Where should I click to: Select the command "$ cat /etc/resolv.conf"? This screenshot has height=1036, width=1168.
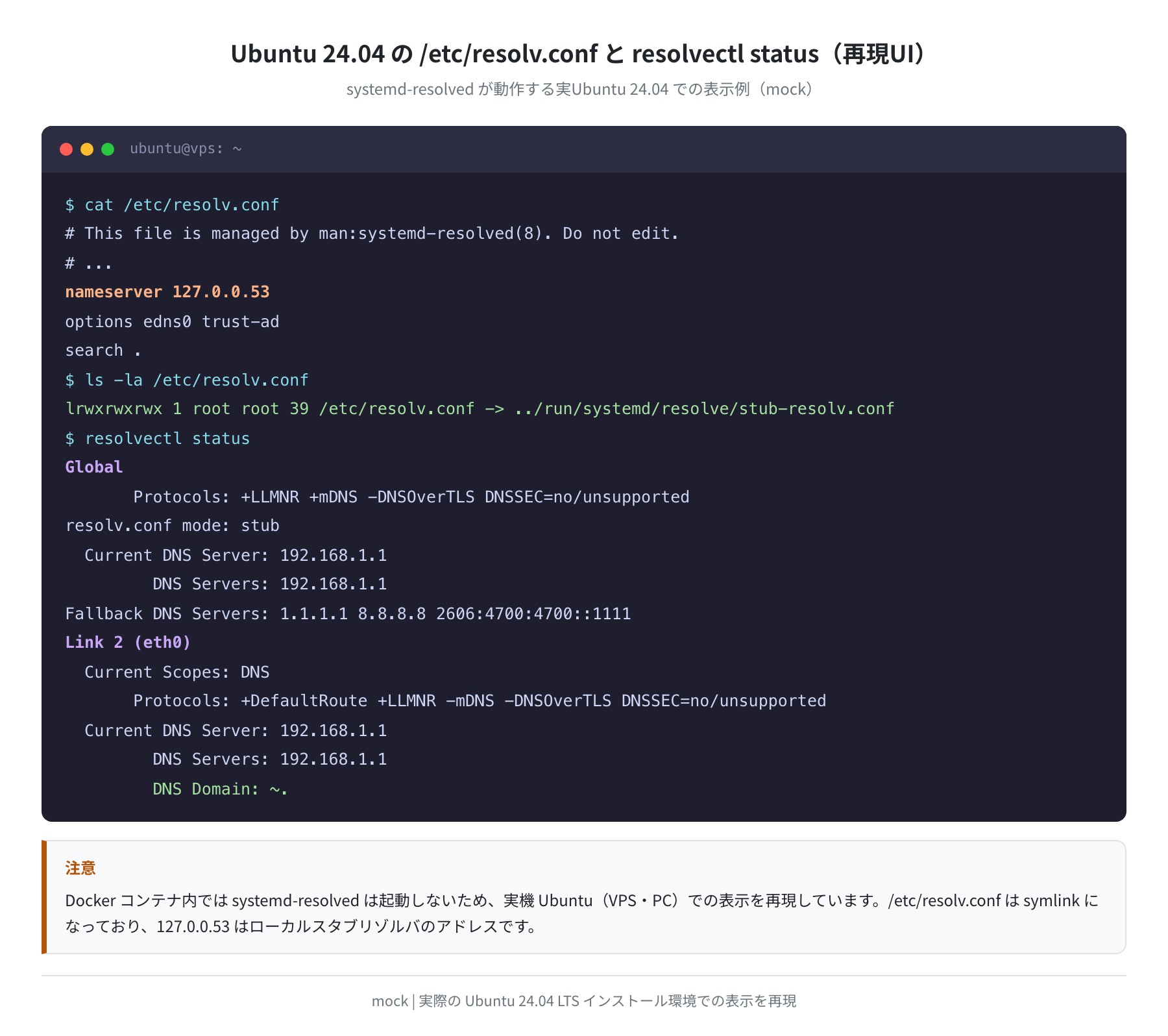[172, 205]
